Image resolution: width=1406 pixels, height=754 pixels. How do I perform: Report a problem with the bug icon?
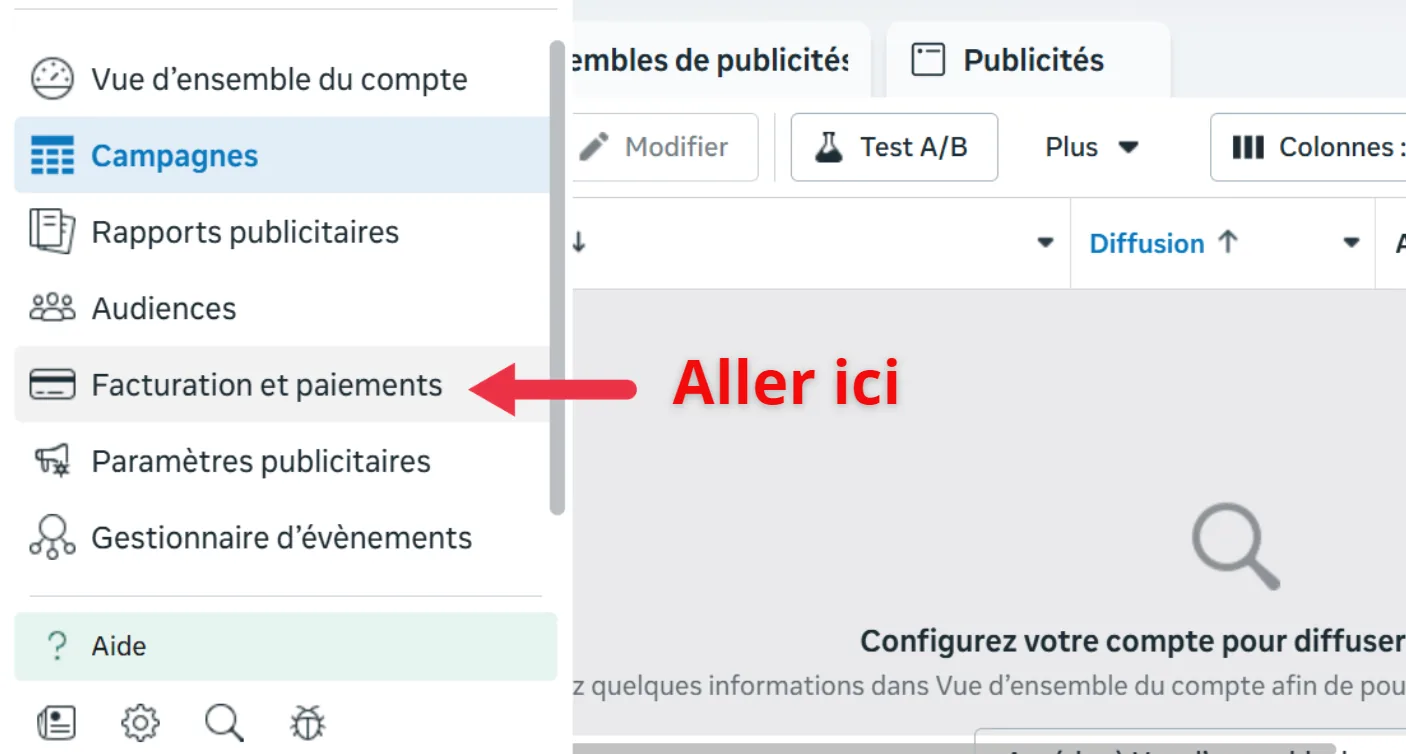point(307,722)
